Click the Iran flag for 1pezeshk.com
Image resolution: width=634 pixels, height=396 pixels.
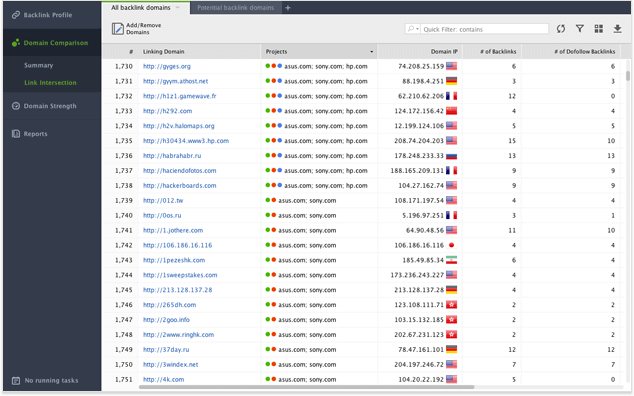pyautogui.click(x=451, y=260)
